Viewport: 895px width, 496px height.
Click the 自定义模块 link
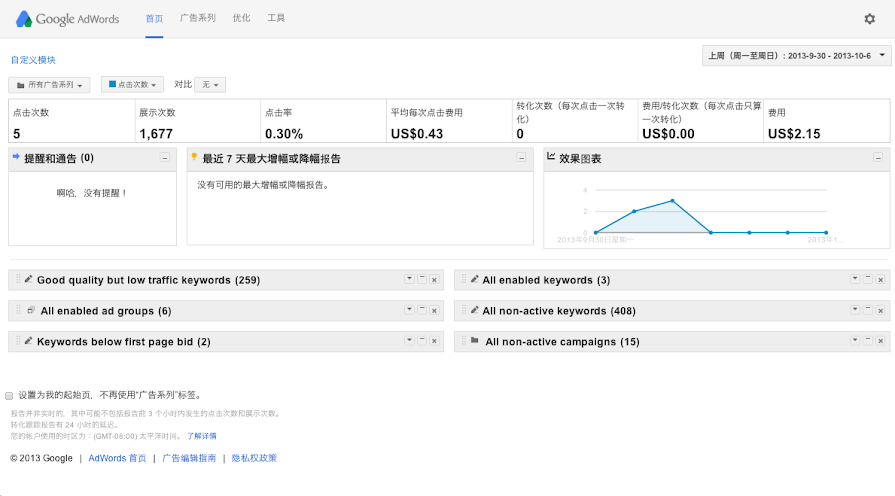pyautogui.click(x=33, y=60)
